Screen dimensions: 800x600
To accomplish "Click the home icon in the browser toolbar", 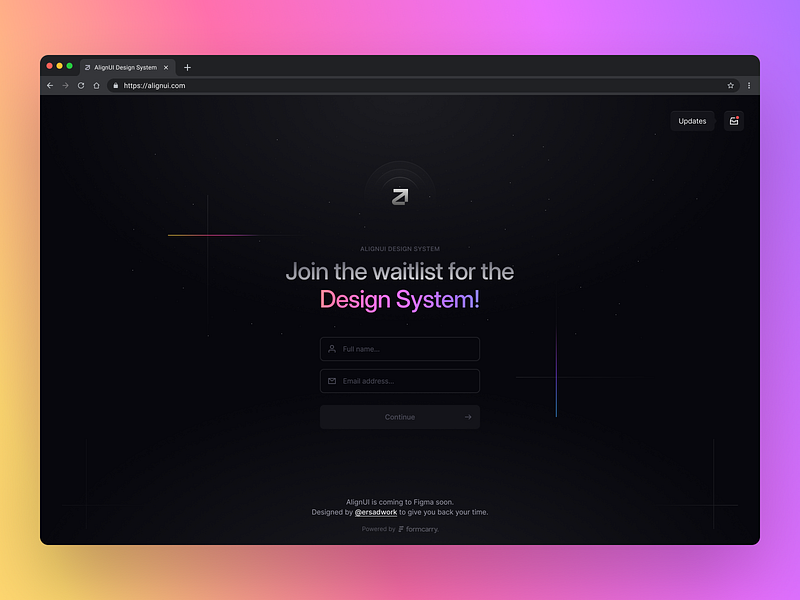I will (96, 85).
